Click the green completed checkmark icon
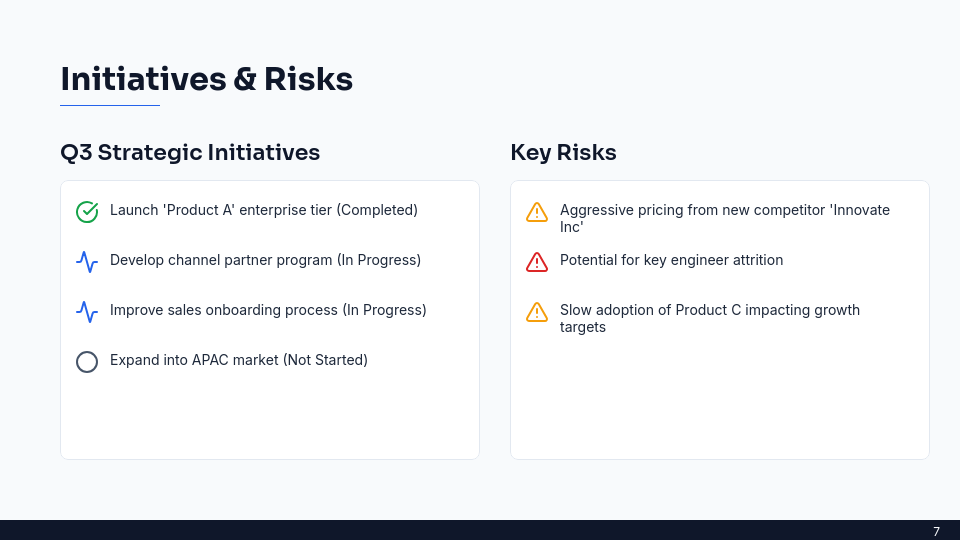 click(87, 212)
